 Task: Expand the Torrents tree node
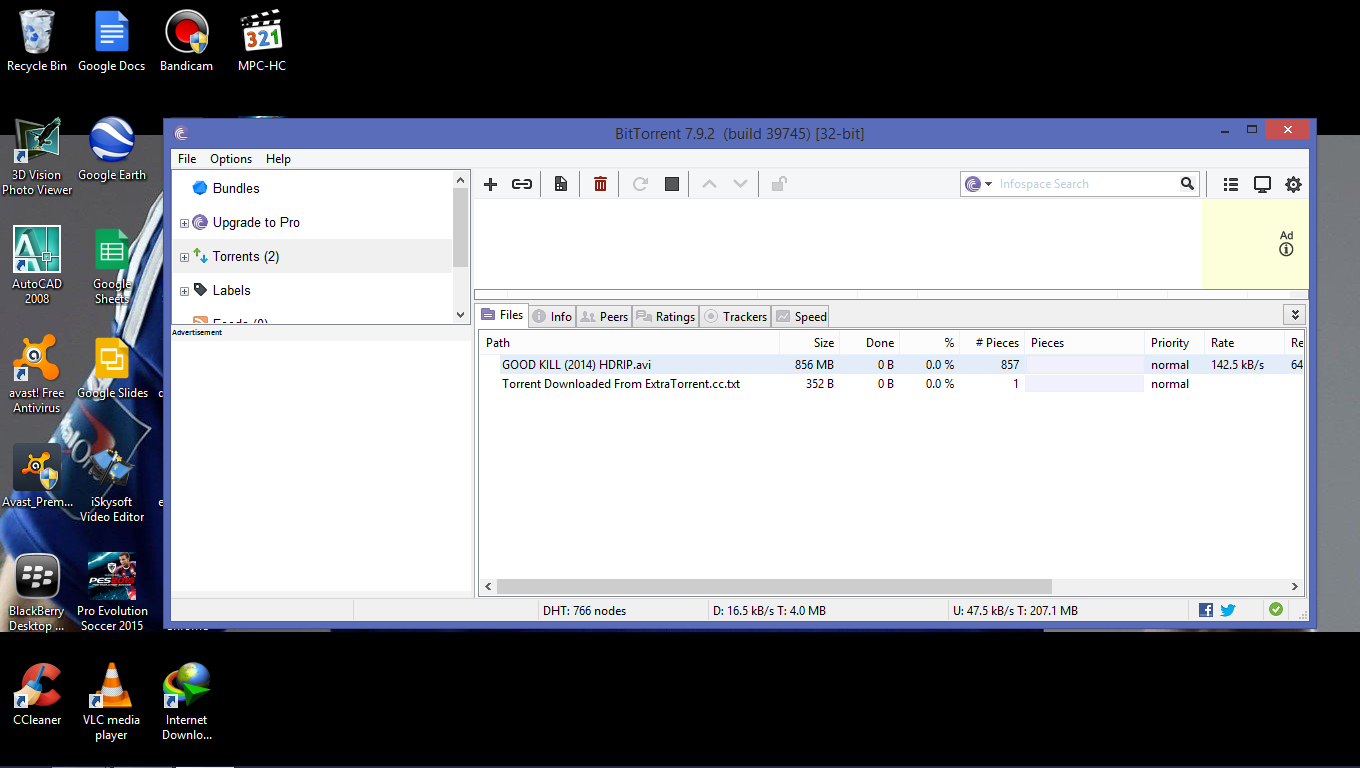coord(184,257)
